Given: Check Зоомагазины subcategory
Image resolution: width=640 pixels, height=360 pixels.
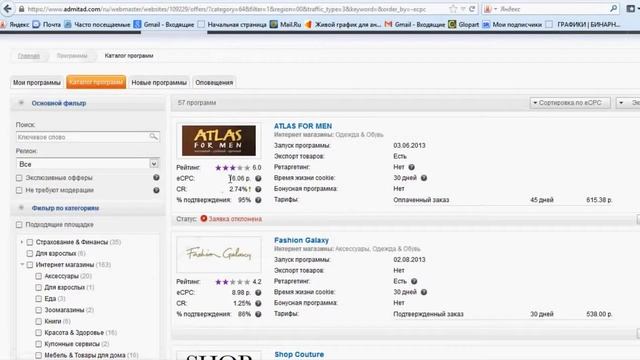Looking at the screenshot, I should pyautogui.click(x=38, y=310).
